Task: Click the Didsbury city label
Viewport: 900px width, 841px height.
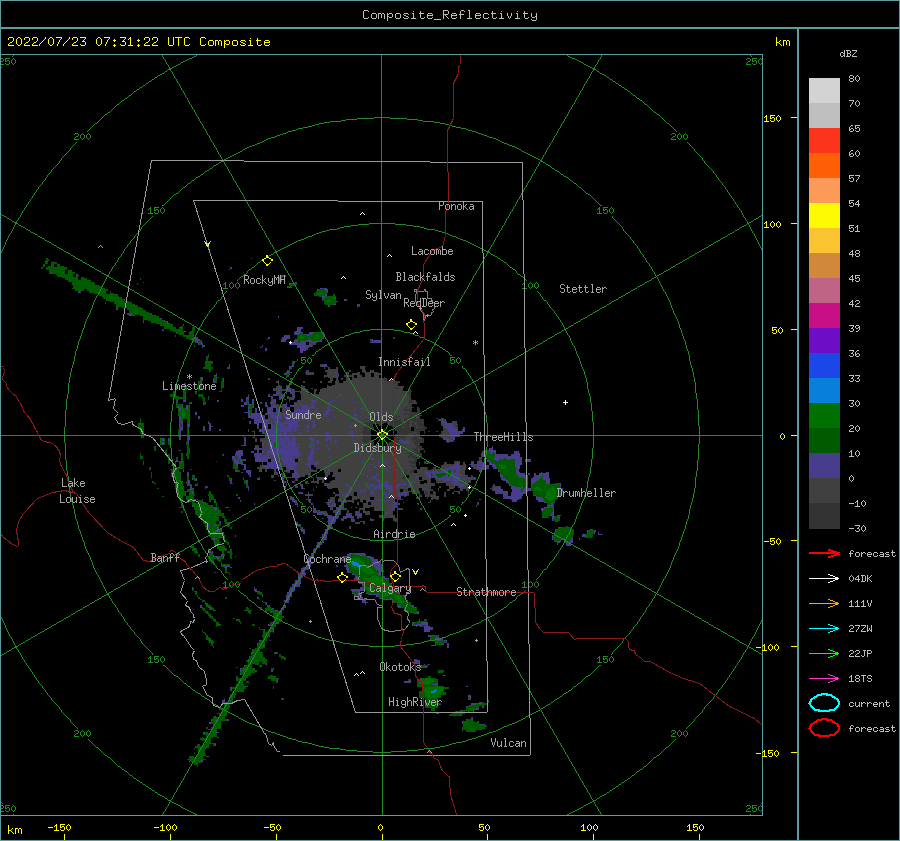Action: 378,448
